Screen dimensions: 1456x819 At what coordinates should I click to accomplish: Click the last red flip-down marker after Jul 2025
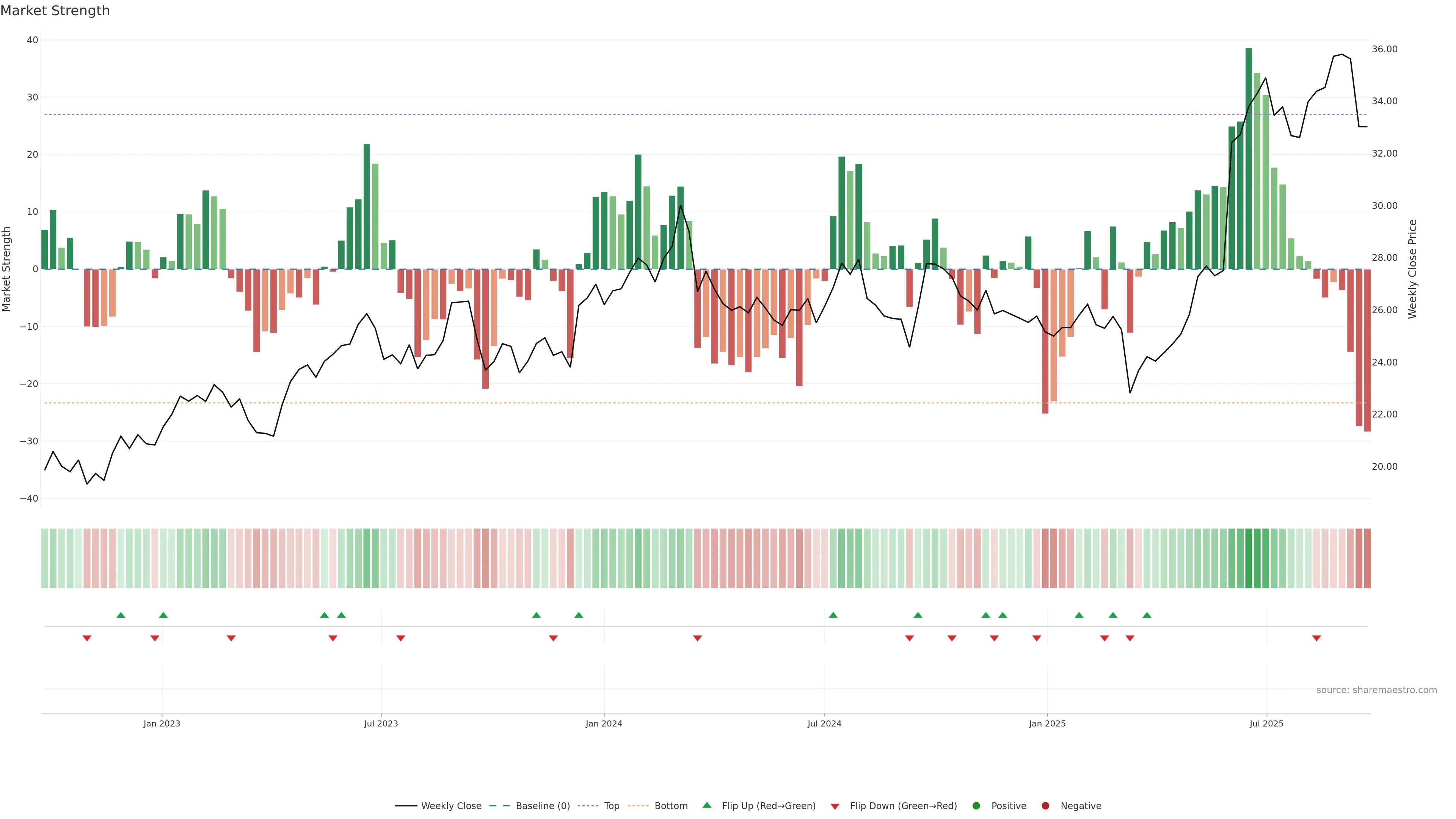[x=1316, y=638]
